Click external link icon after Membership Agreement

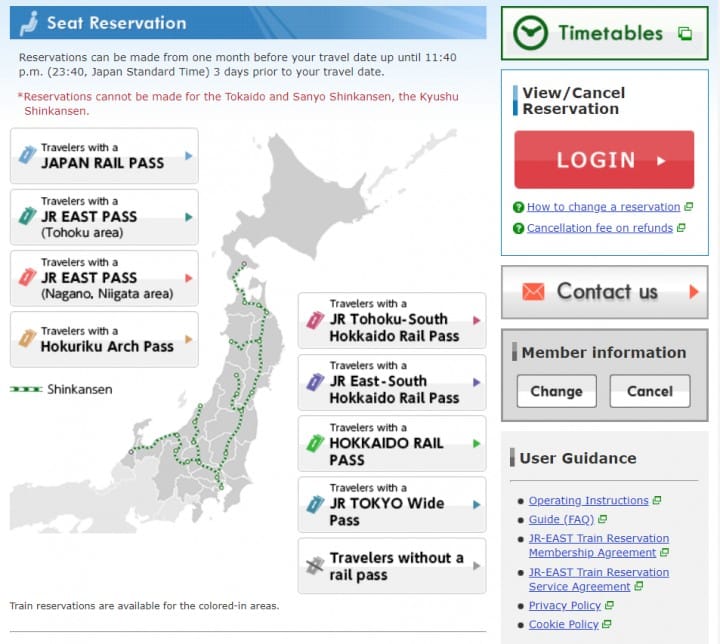[x=664, y=553]
